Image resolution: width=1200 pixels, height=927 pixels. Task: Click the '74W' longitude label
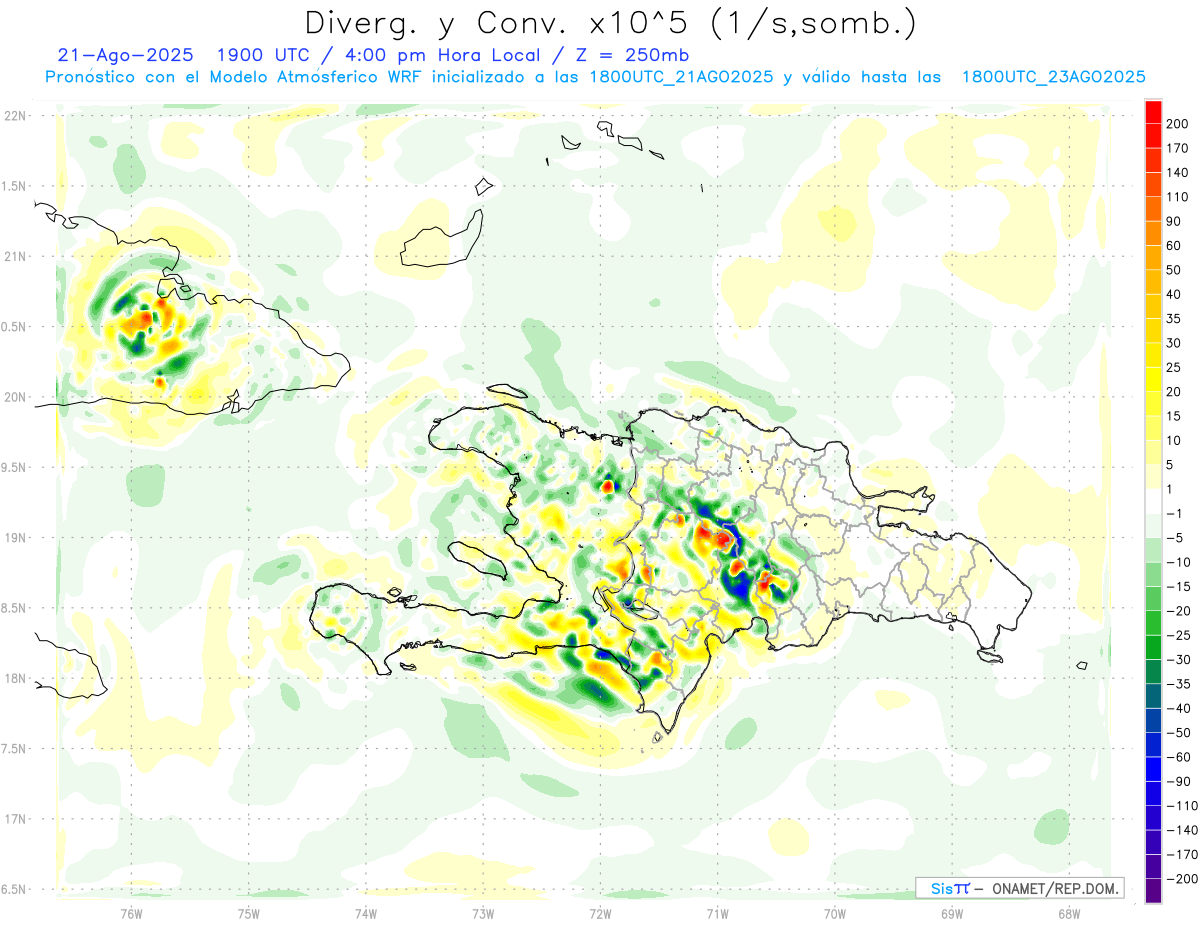366,914
